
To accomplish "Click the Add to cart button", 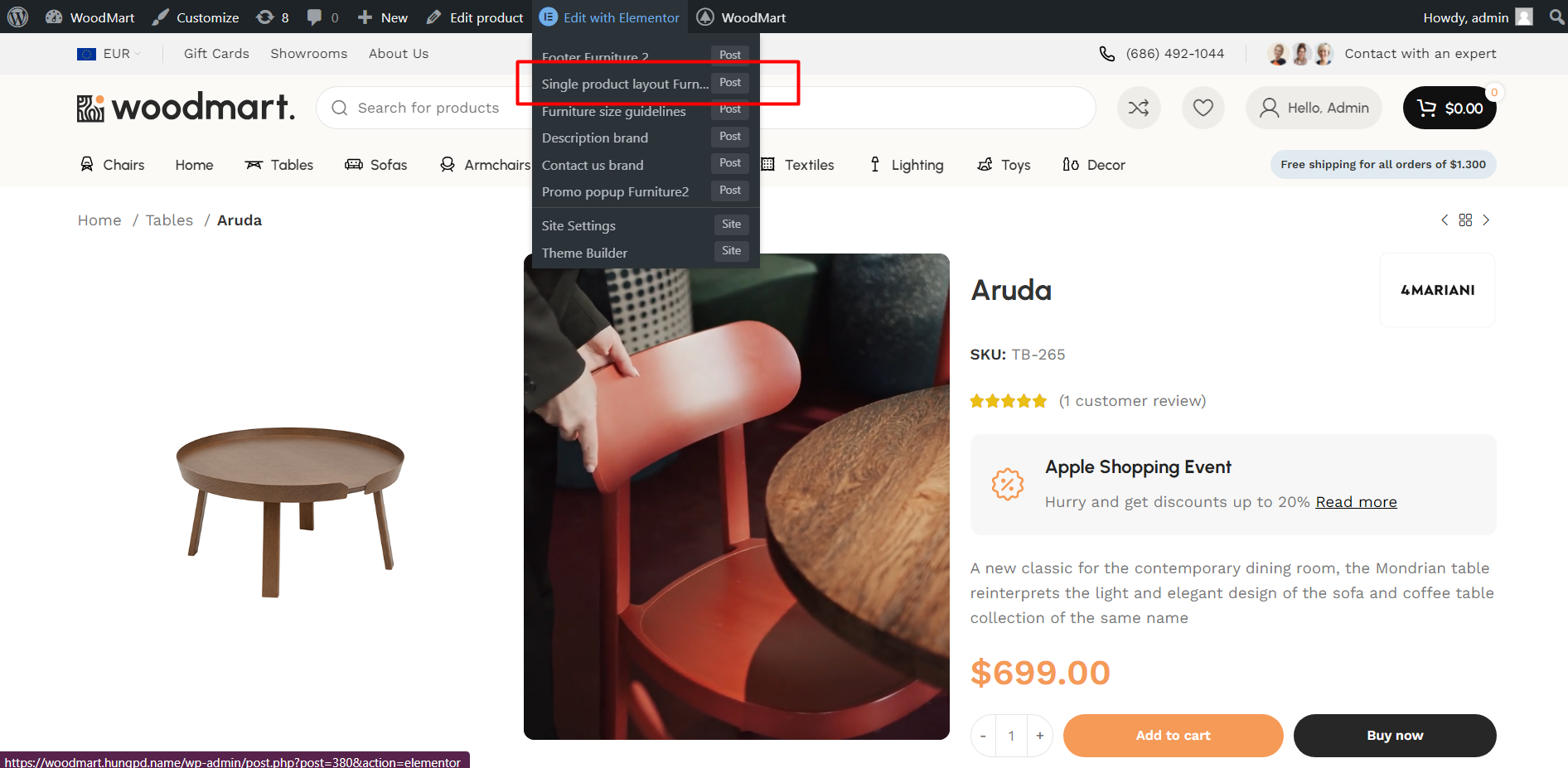I will (x=1173, y=736).
